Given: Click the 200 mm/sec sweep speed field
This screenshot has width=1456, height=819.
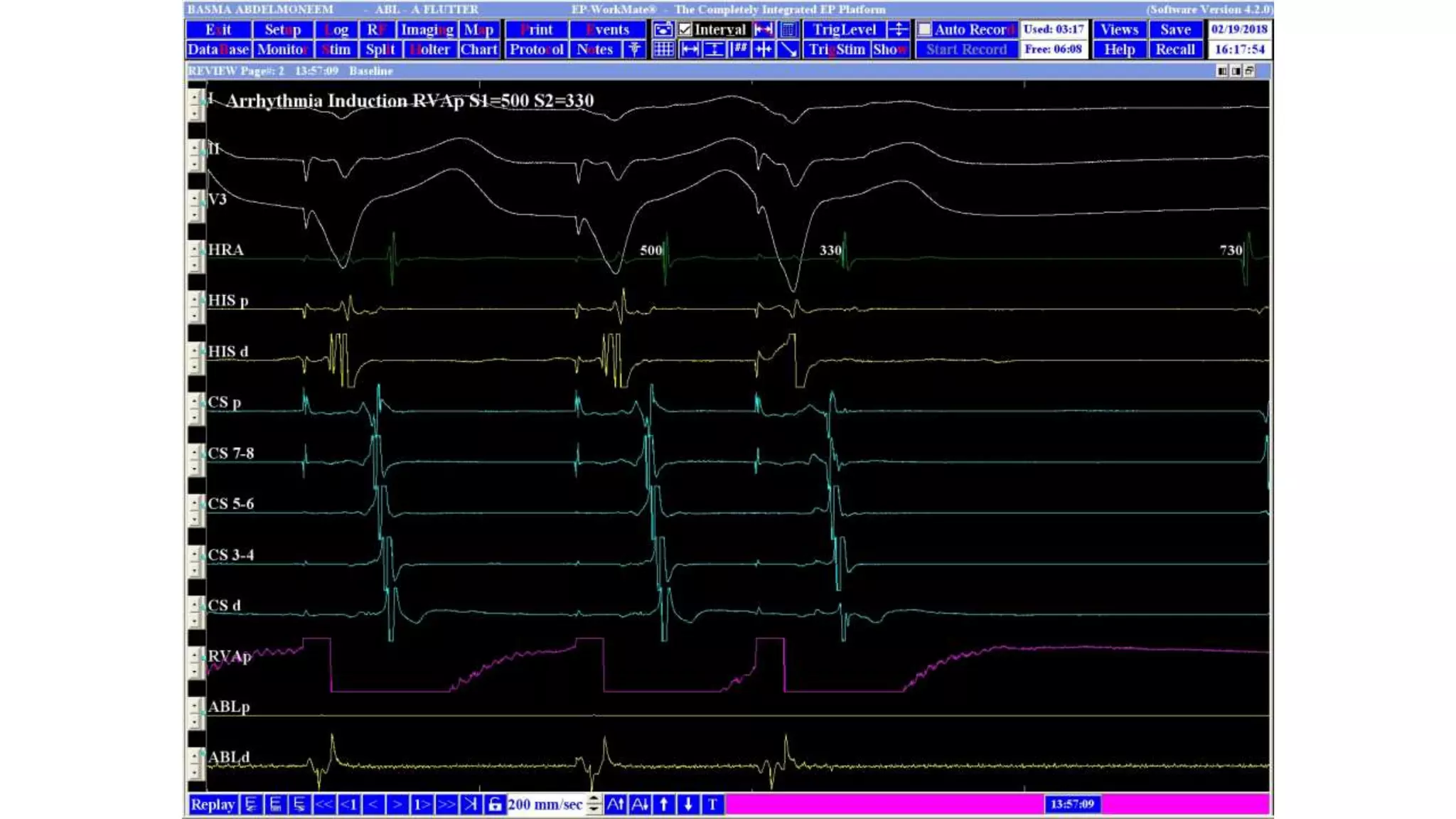Looking at the screenshot, I should point(545,805).
